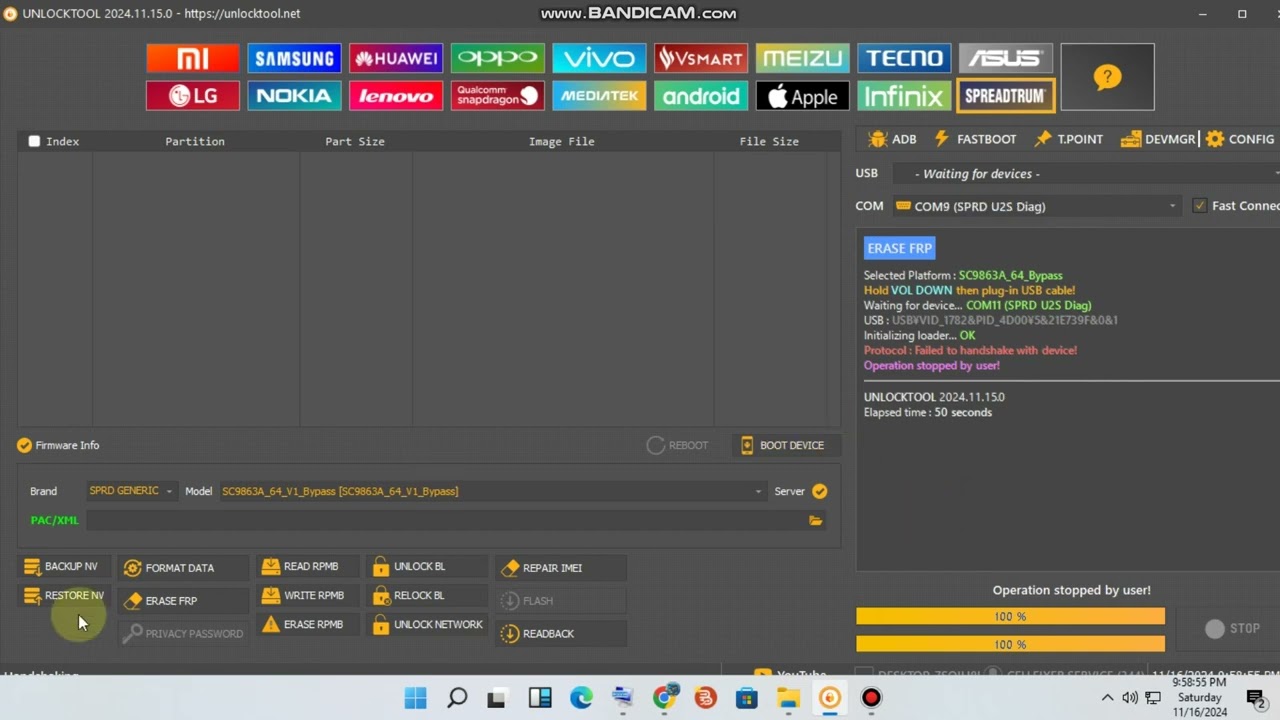Screen dimensions: 1280x720
Task: Click the Image File column header
Action: [562, 141]
